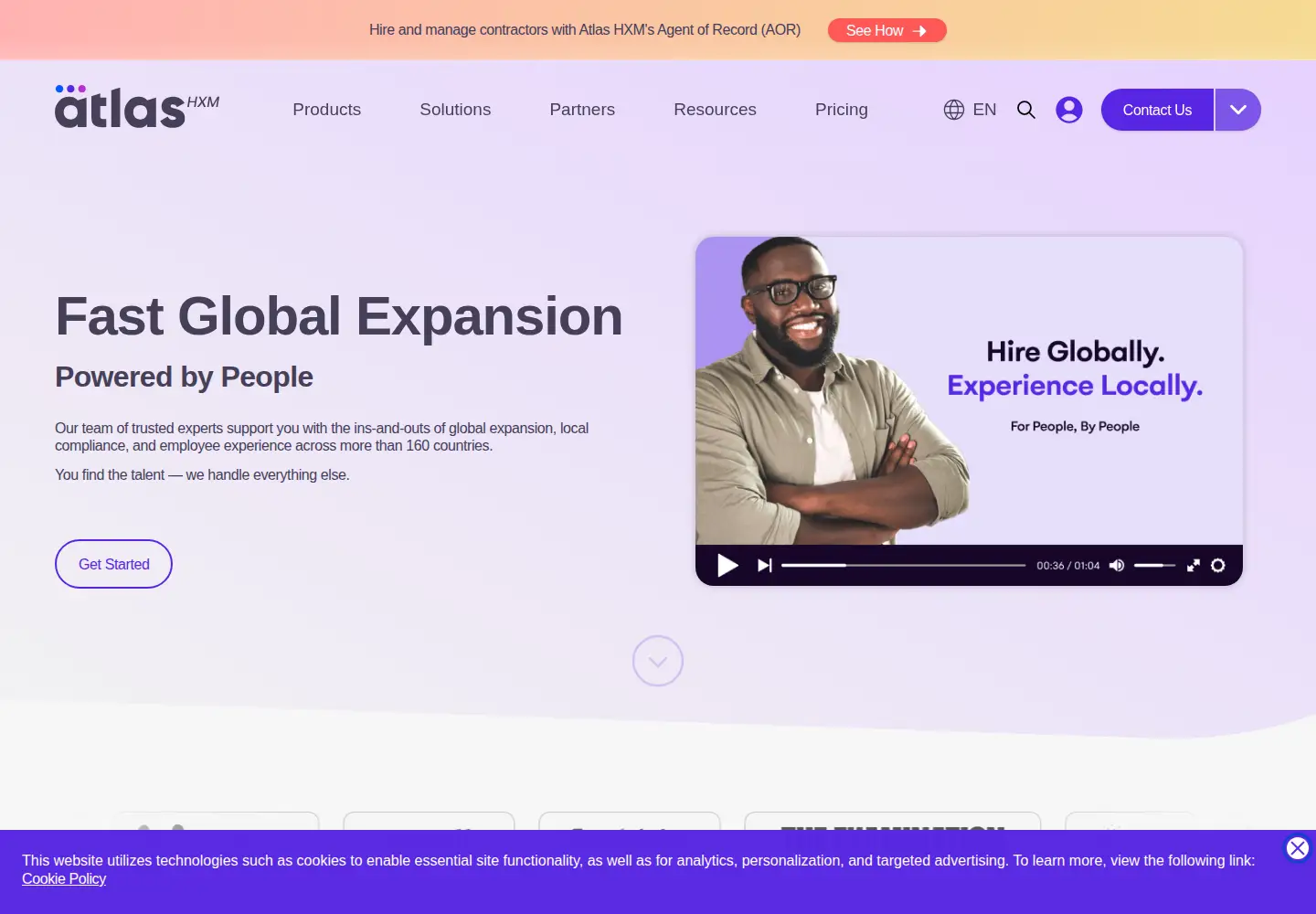
Task: Open video settings circle icon
Action: tap(1218, 566)
